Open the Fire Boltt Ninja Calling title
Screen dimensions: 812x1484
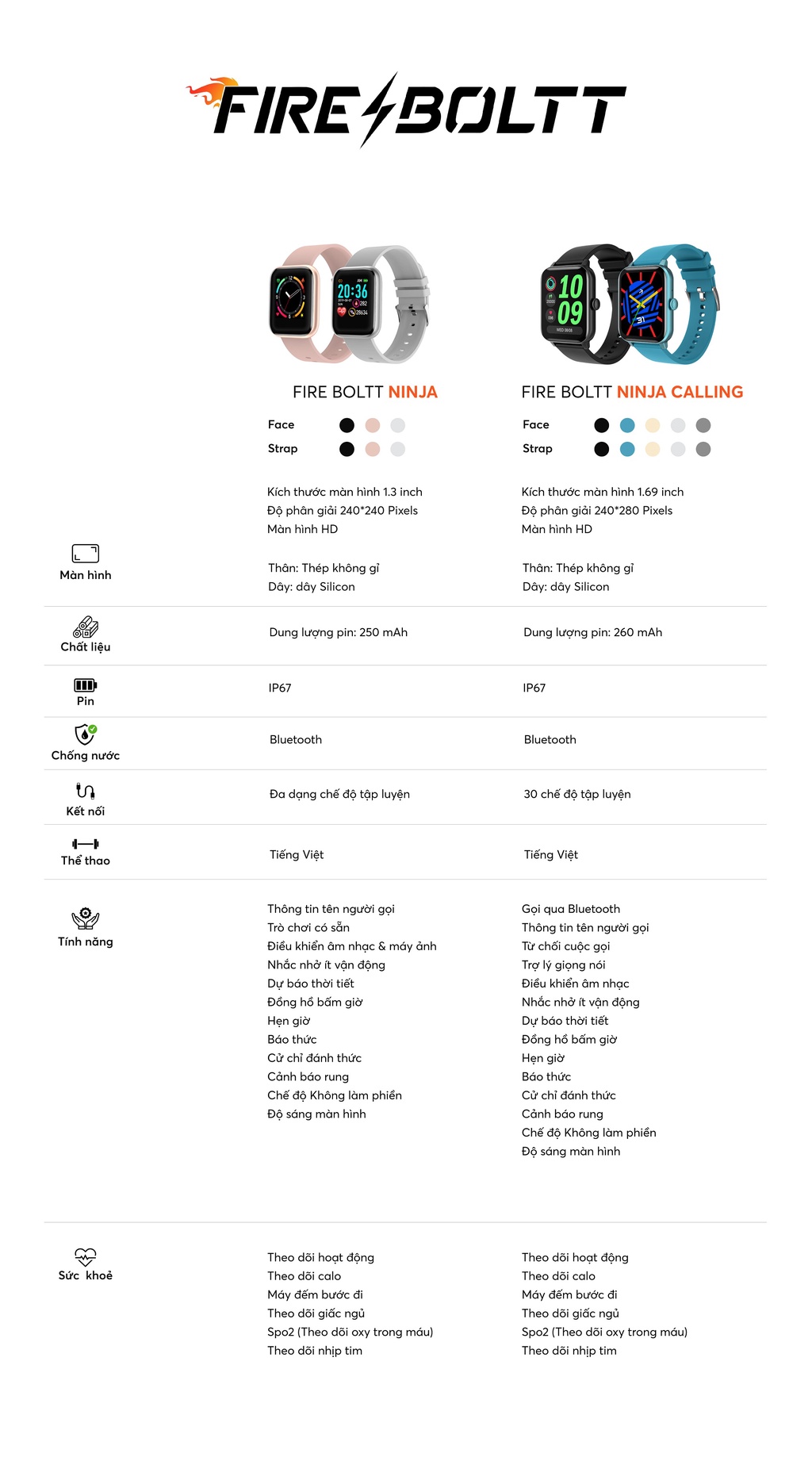click(x=632, y=392)
